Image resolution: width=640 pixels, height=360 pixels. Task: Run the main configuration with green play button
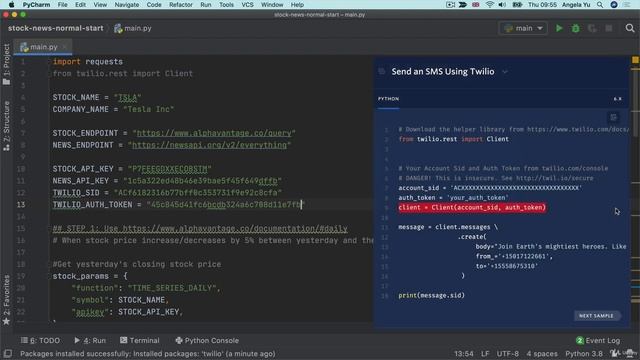coord(559,28)
